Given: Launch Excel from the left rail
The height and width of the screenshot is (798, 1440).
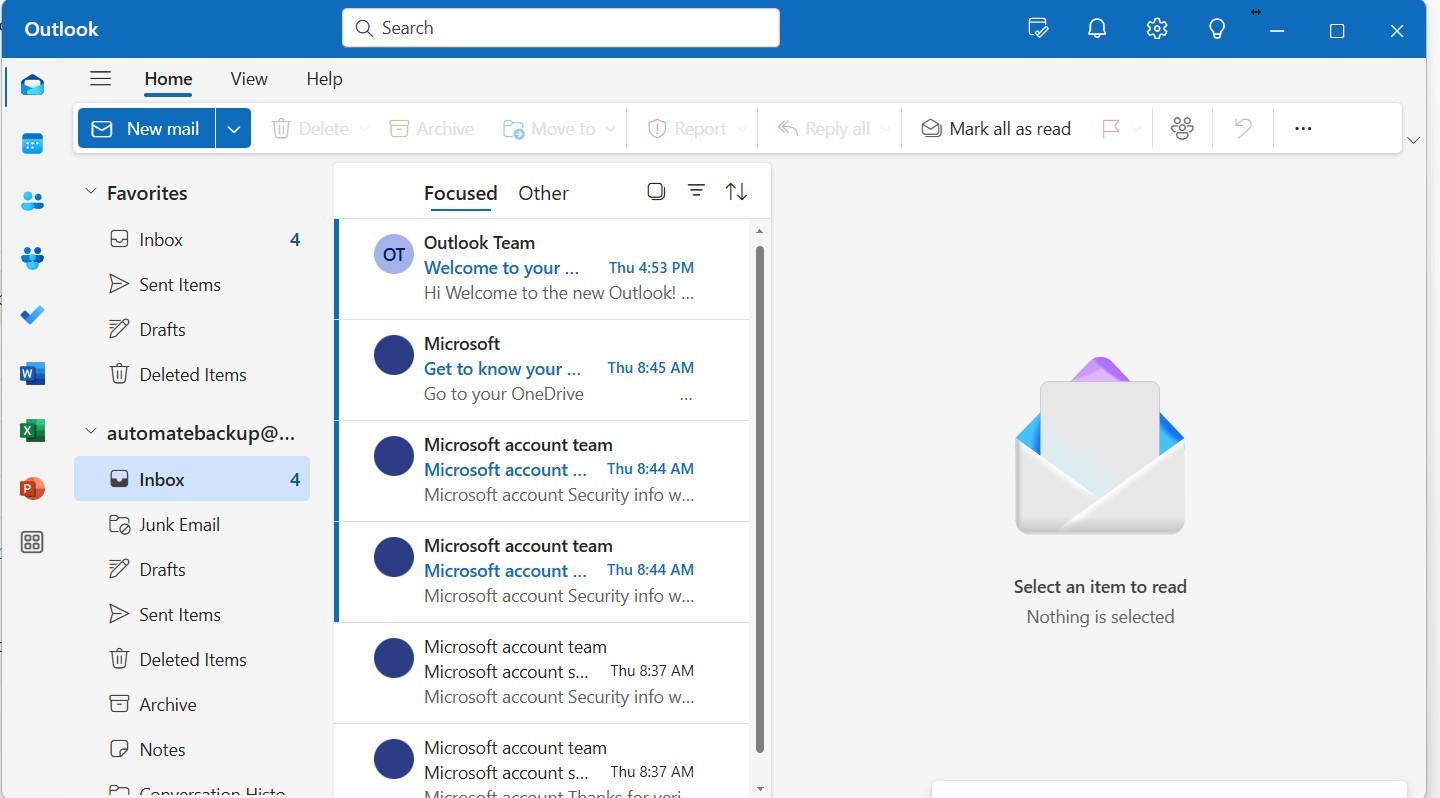Looking at the screenshot, I should click(32, 431).
